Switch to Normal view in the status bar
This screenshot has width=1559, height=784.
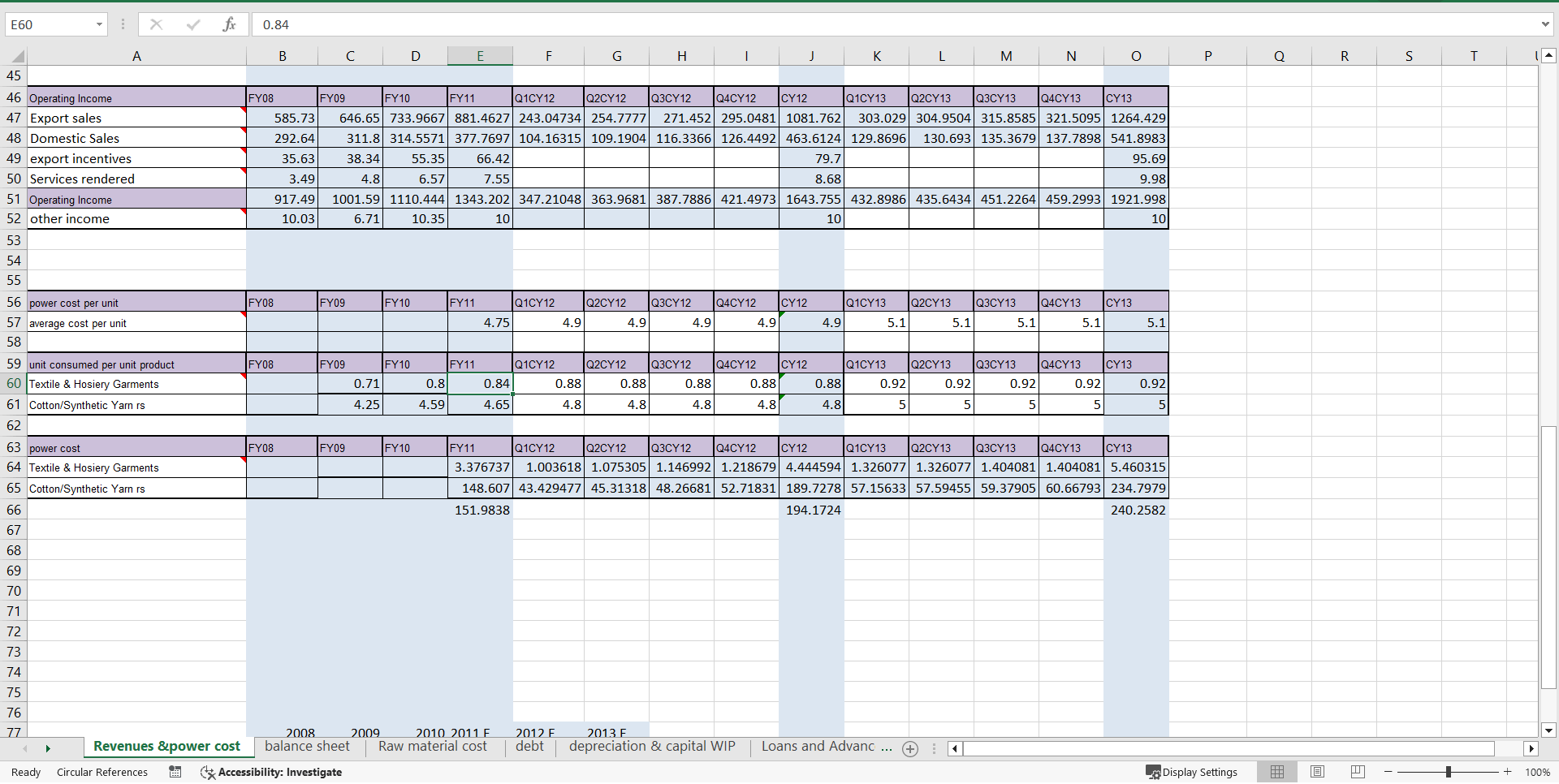click(x=1277, y=772)
